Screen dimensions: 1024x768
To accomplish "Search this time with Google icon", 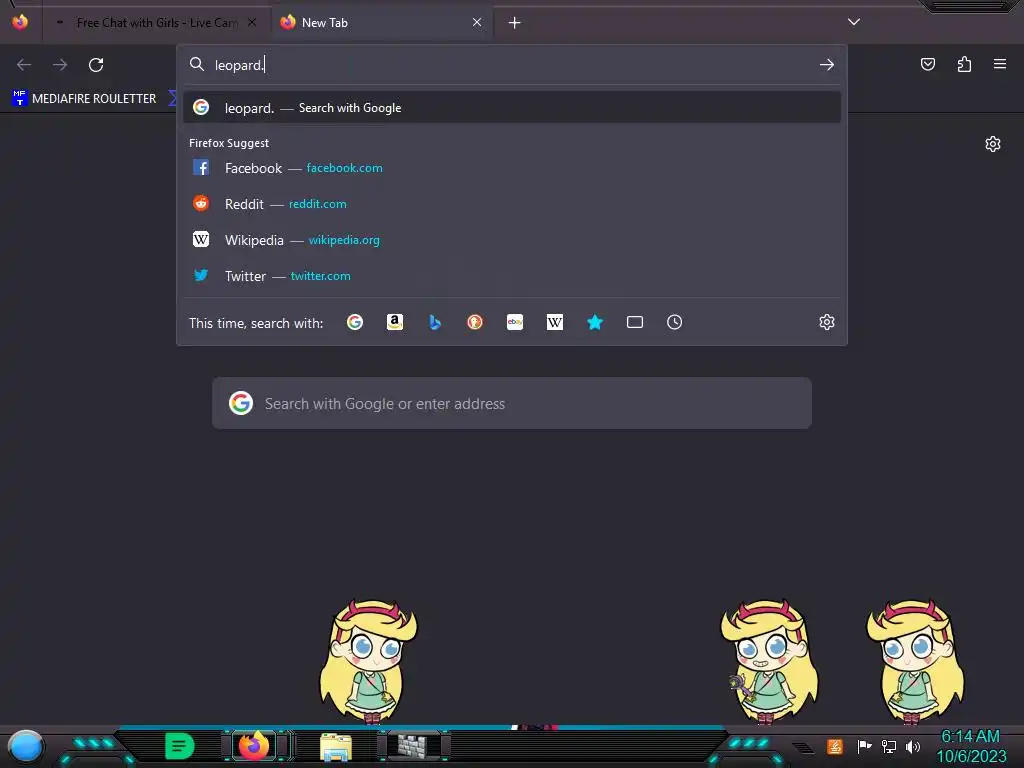I will click(x=355, y=322).
